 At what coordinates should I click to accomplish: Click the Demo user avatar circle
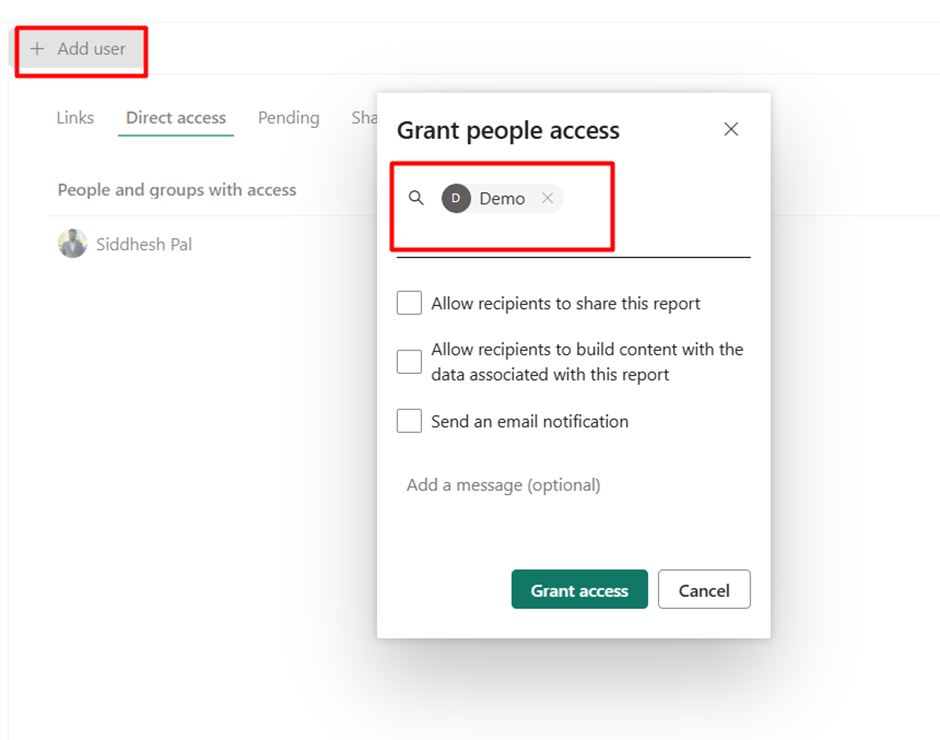click(x=456, y=198)
